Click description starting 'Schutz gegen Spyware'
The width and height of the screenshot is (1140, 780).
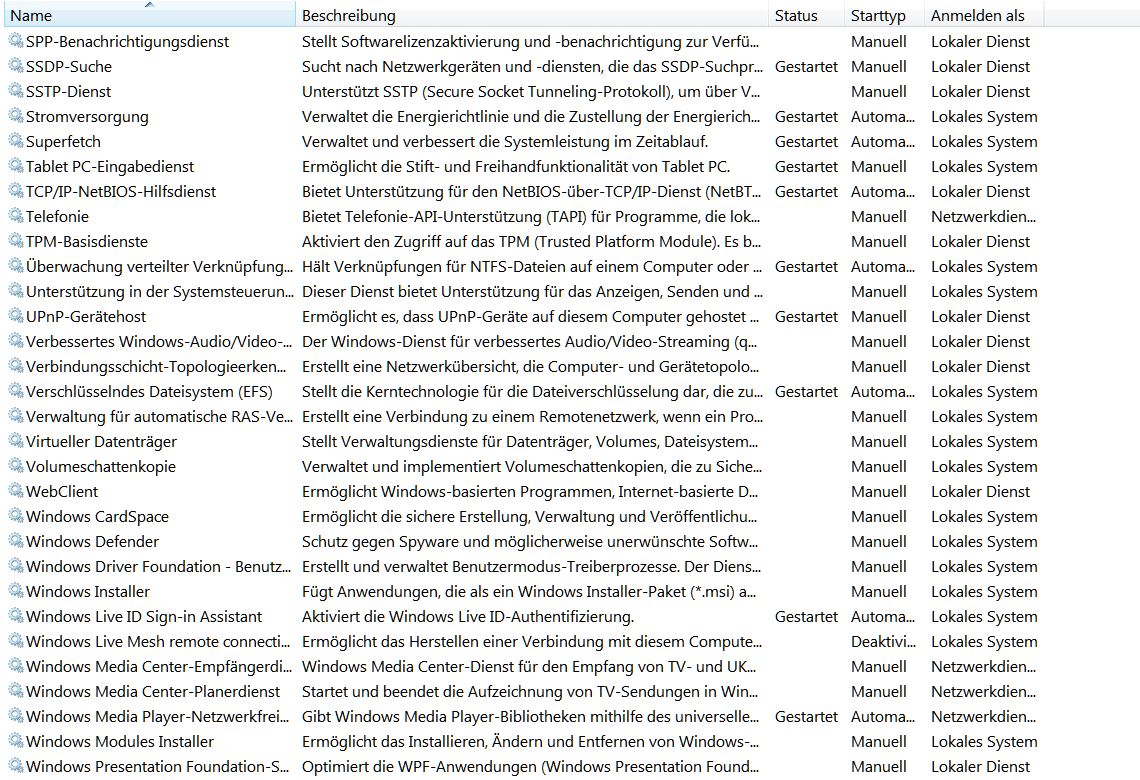tap(530, 542)
